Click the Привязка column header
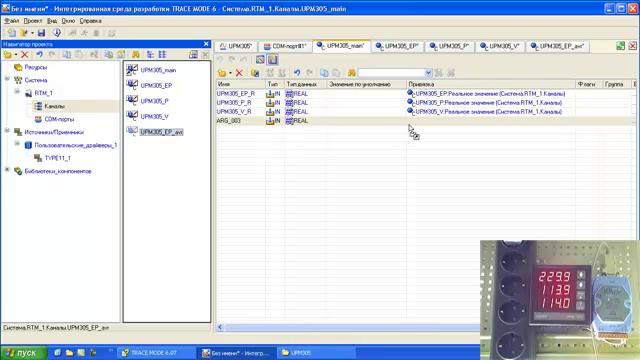Screen dimensions: 640x360 [x=491, y=84]
